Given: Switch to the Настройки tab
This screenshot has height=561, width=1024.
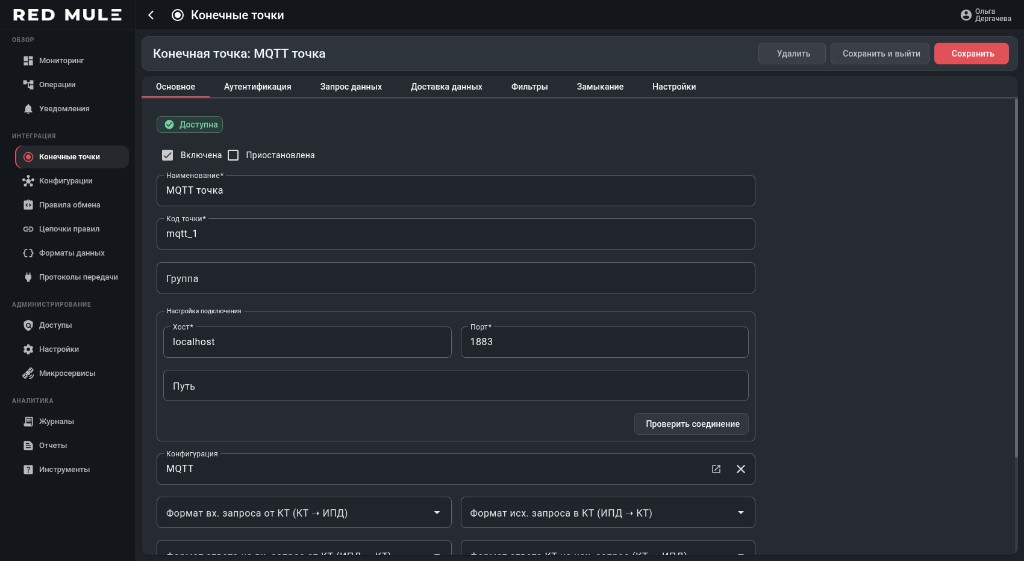Looking at the screenshot, I should pos(674,87).
